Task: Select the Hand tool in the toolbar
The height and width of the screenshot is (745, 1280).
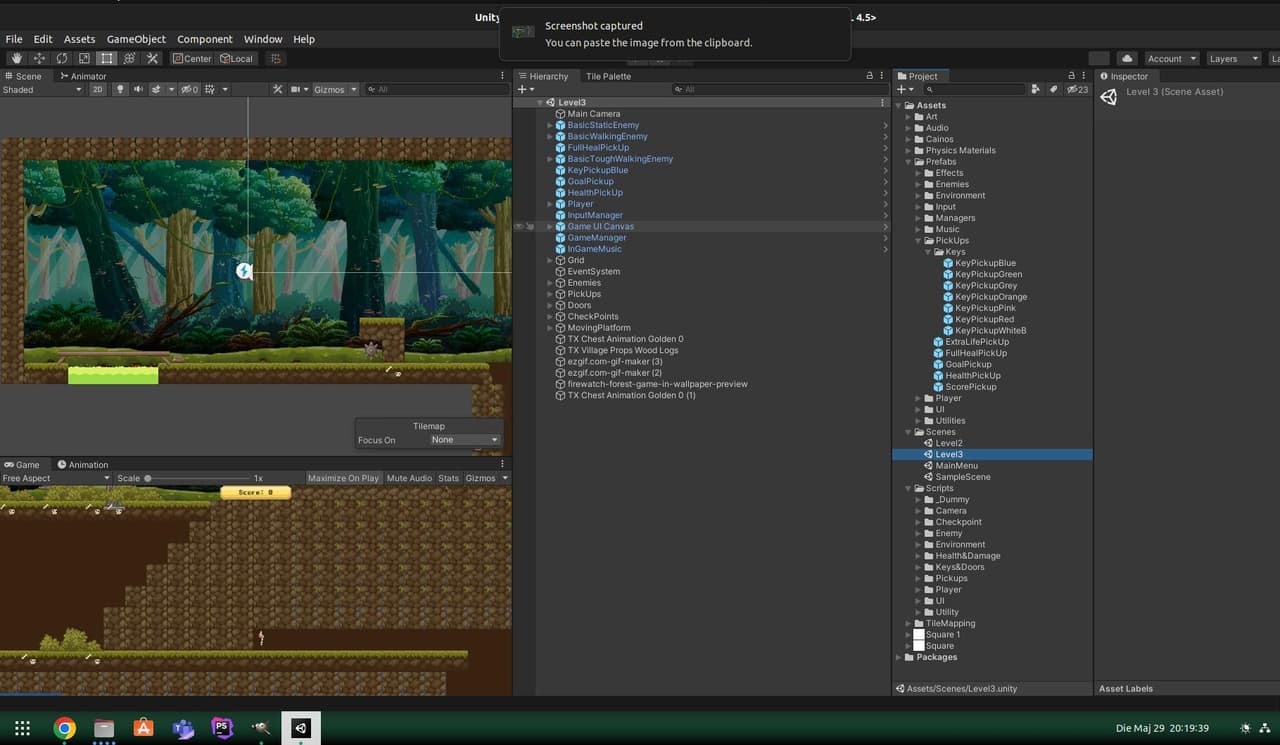Action: point(17,58)
